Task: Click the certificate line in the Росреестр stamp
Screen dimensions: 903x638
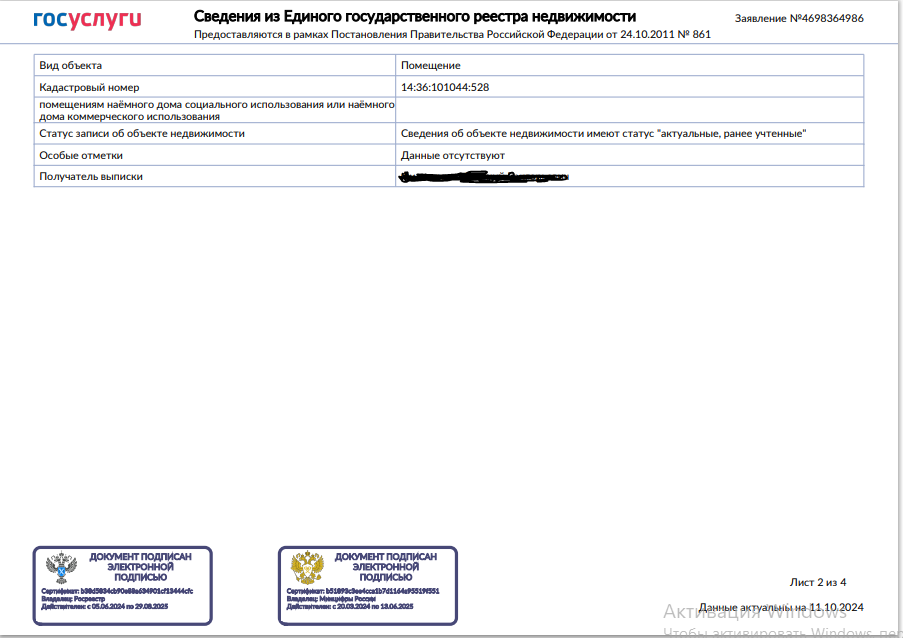Action: [x=117, y=591]
